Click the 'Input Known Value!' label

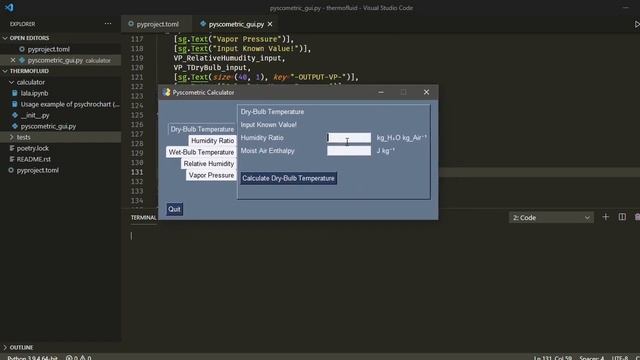(269, 124)
